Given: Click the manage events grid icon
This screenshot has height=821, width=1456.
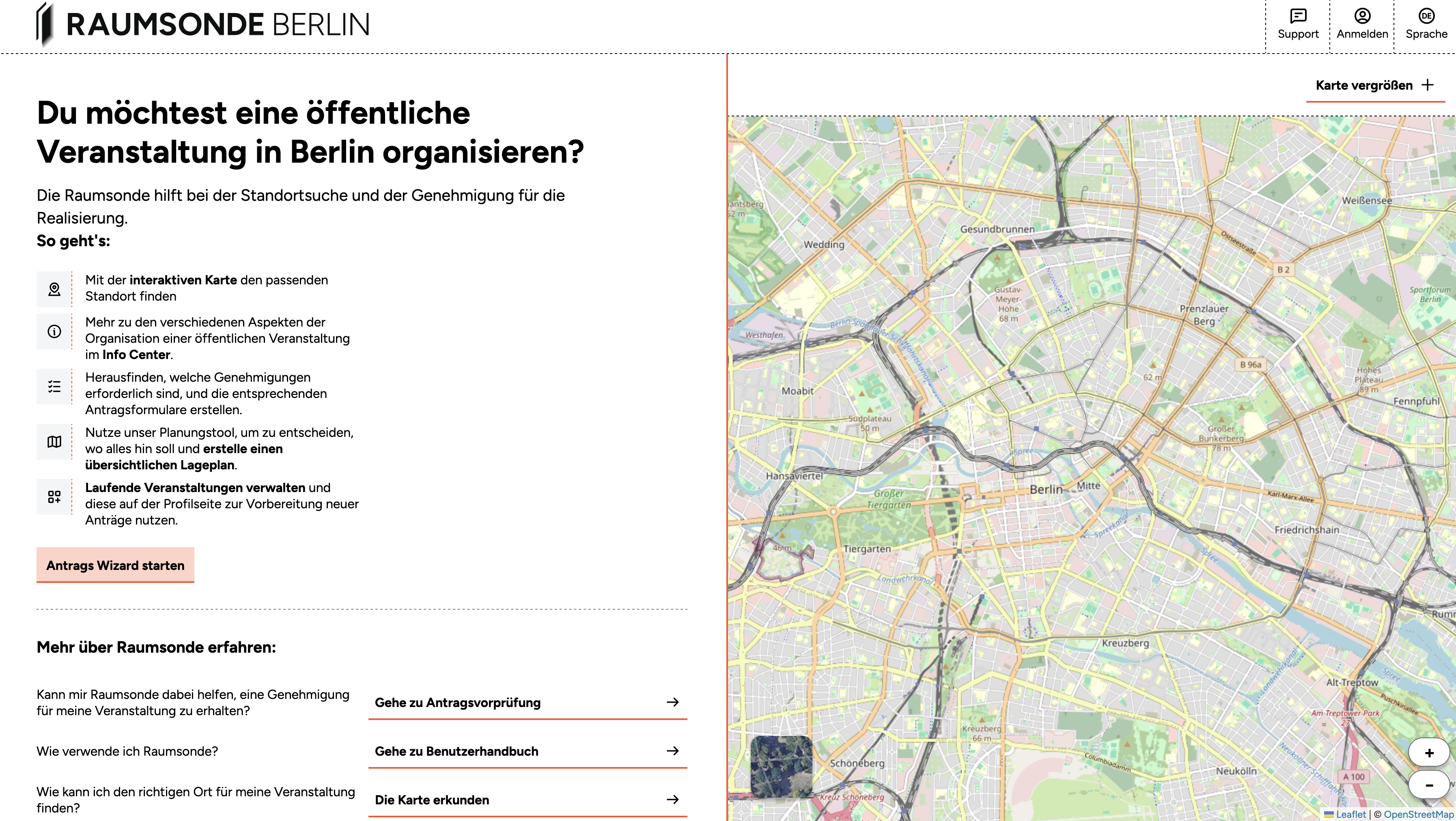Looking at the screenshot, I should [54, 497].
